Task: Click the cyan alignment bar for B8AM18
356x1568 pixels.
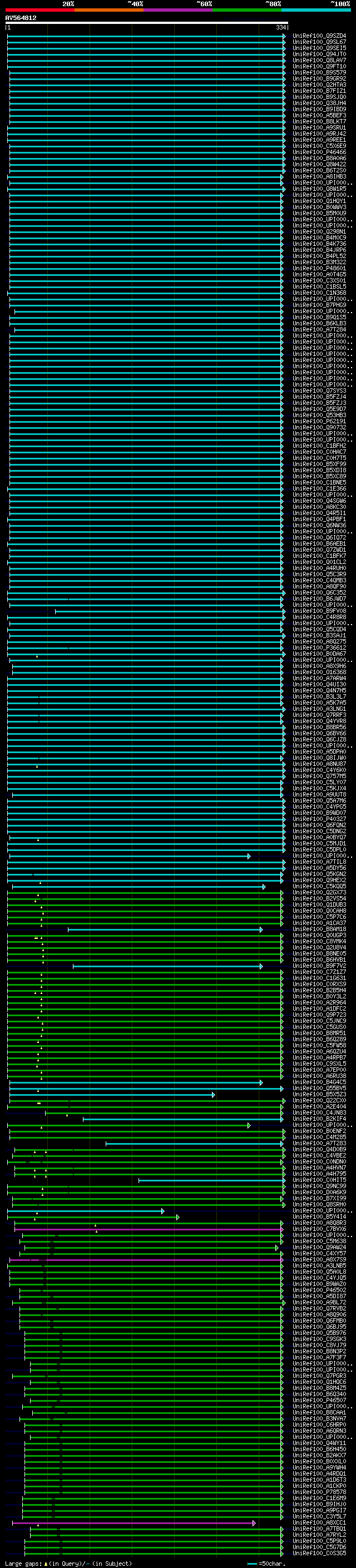Action: [165, 929]
